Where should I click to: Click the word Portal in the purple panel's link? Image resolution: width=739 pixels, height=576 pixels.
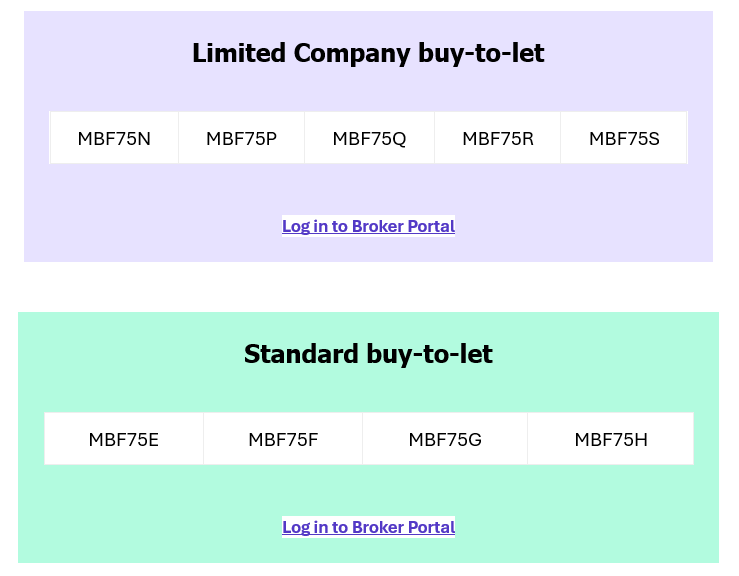[431, 226]
